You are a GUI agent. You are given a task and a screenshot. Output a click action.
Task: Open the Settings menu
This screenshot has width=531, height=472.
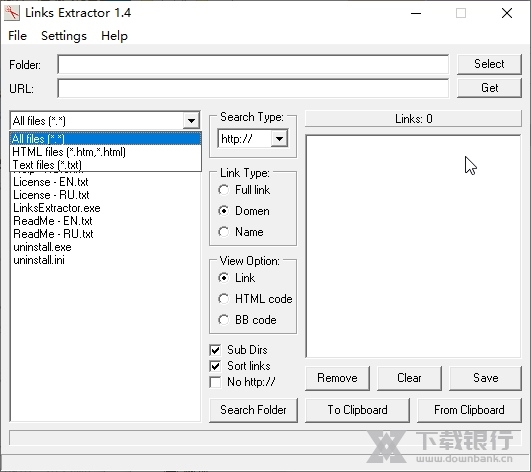click(x=64, y=36)
